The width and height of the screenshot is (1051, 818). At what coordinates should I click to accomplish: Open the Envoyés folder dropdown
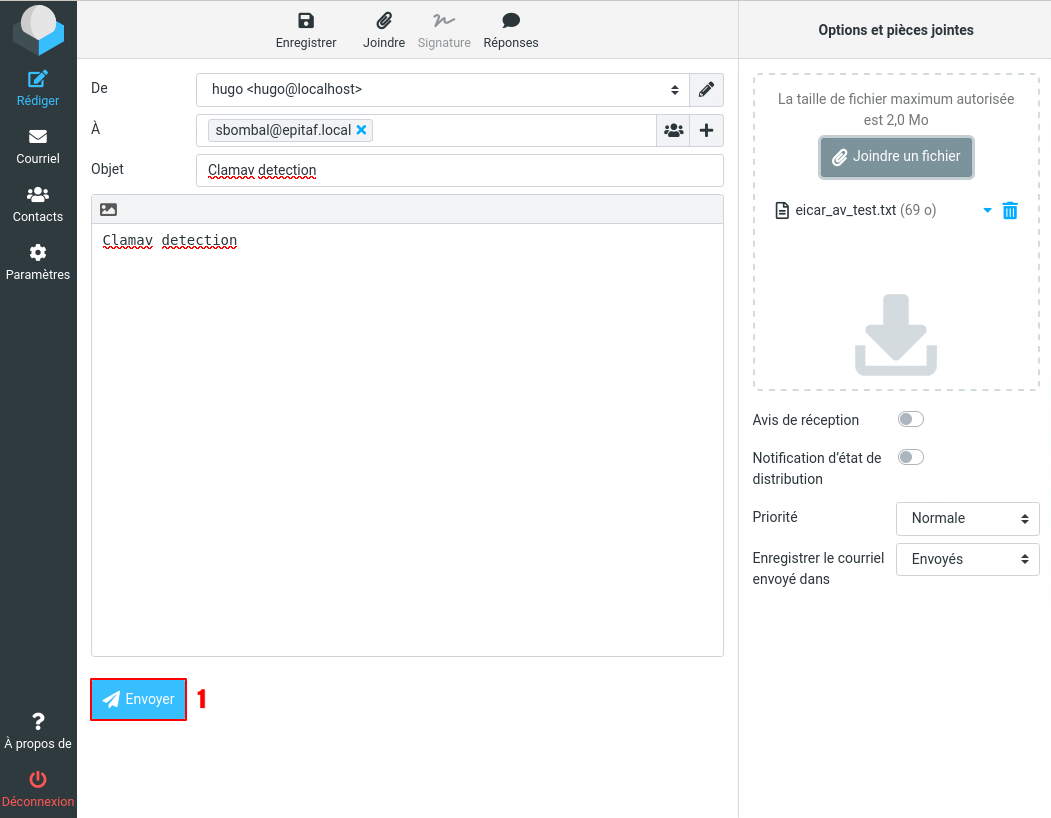click(x=967, y=560)
